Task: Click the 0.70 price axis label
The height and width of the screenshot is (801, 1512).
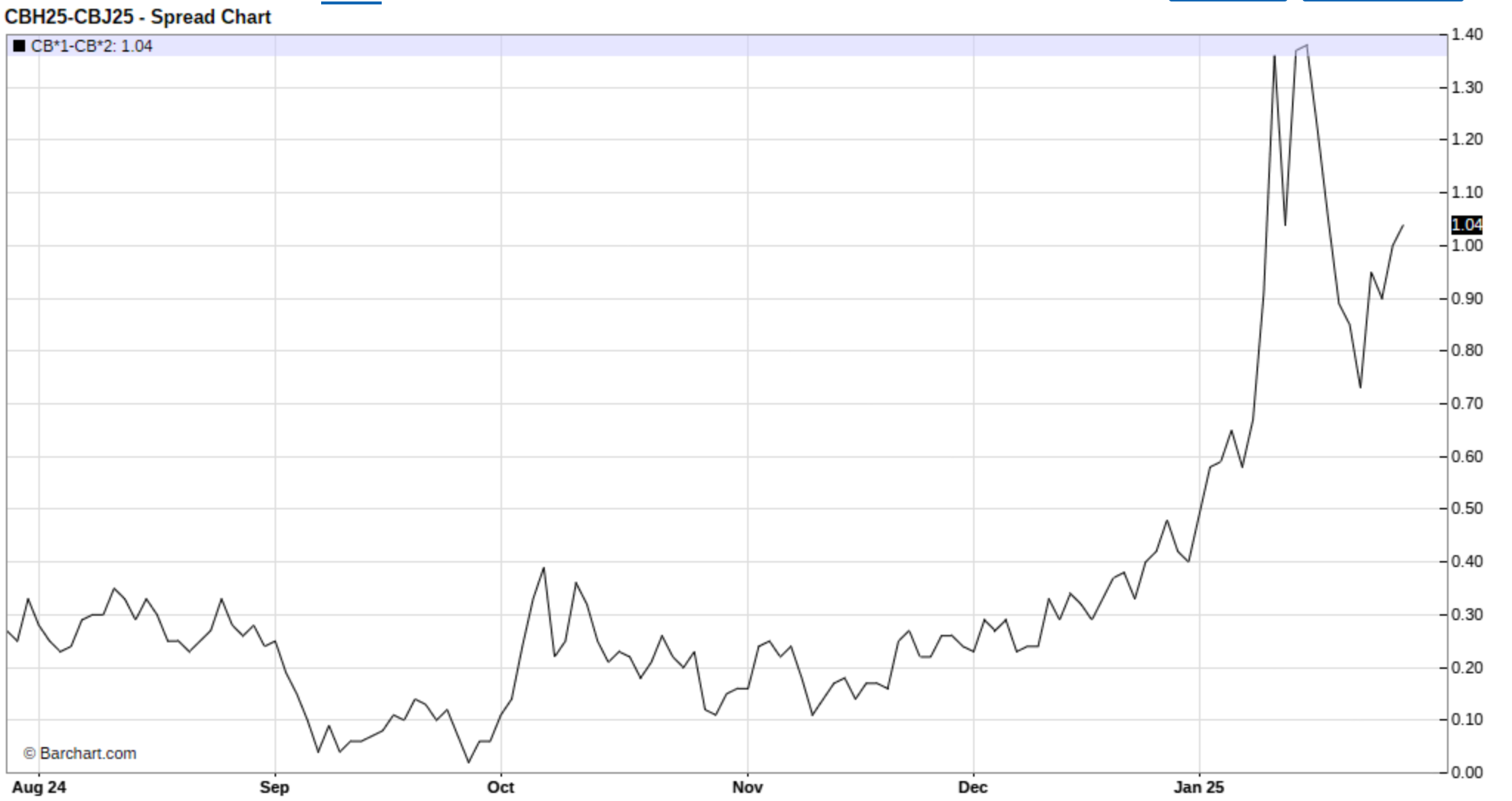Action: tap(1466, 404)
